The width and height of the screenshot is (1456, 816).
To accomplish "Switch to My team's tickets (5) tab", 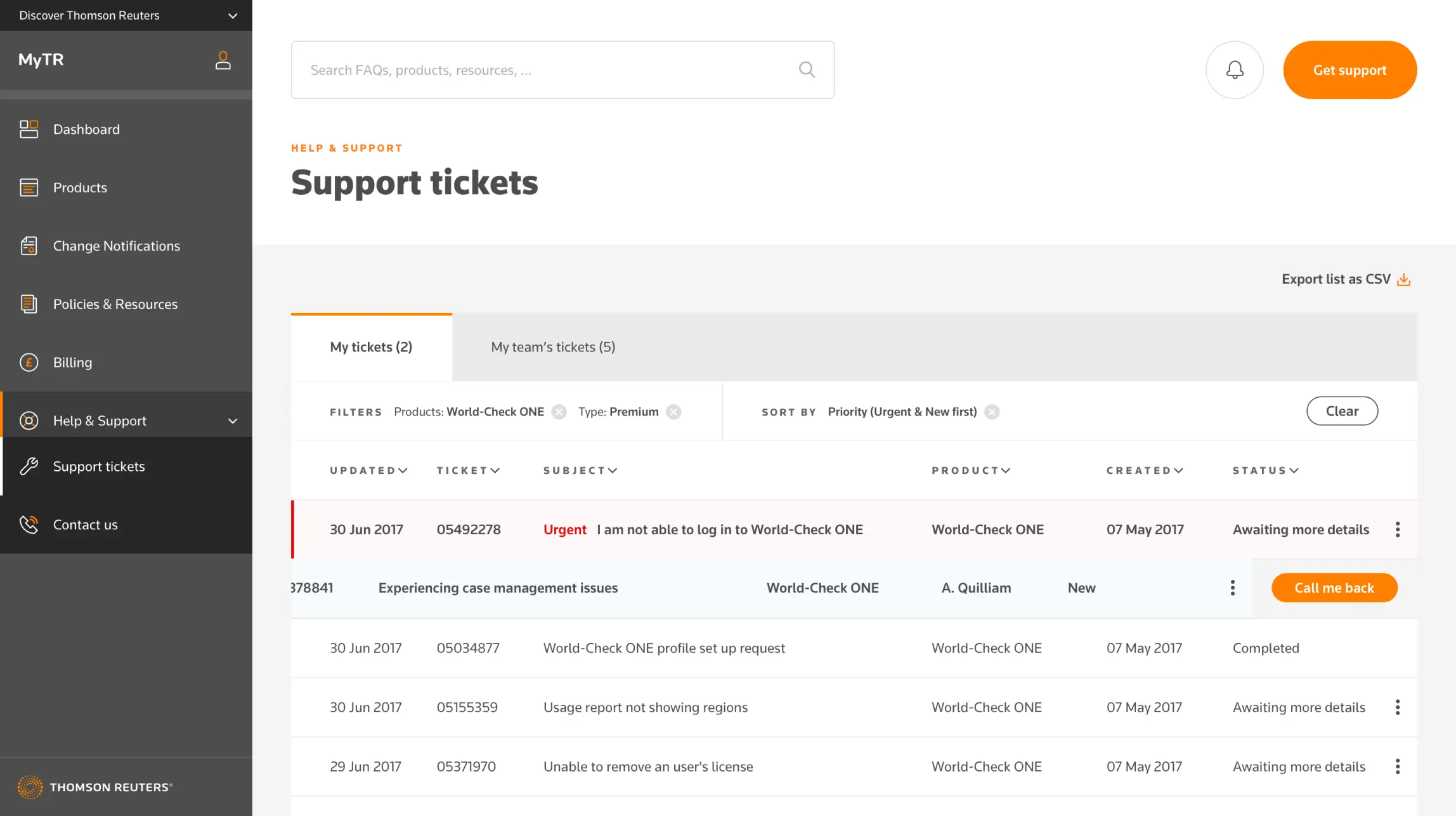I will pyautogui.click(x=553, y=347).
